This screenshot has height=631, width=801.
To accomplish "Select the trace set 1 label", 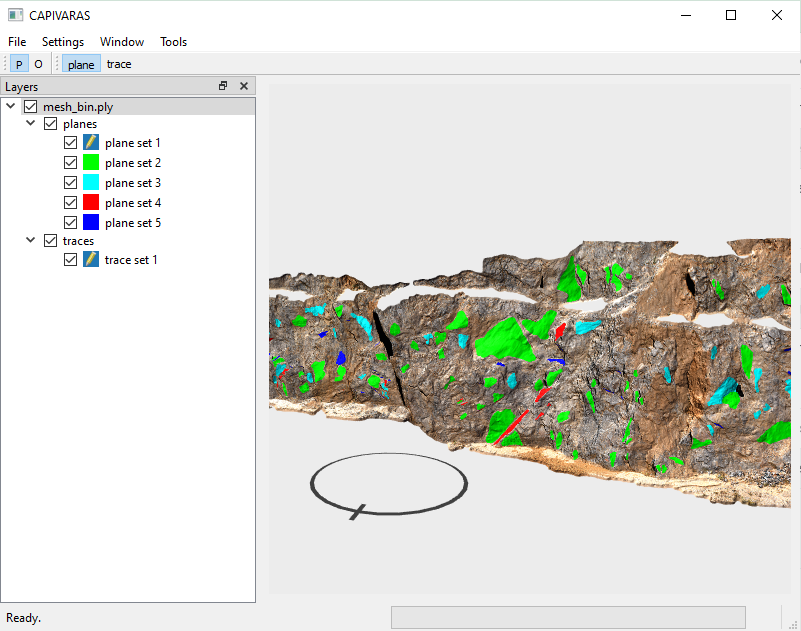I will [x=131, y=260].
